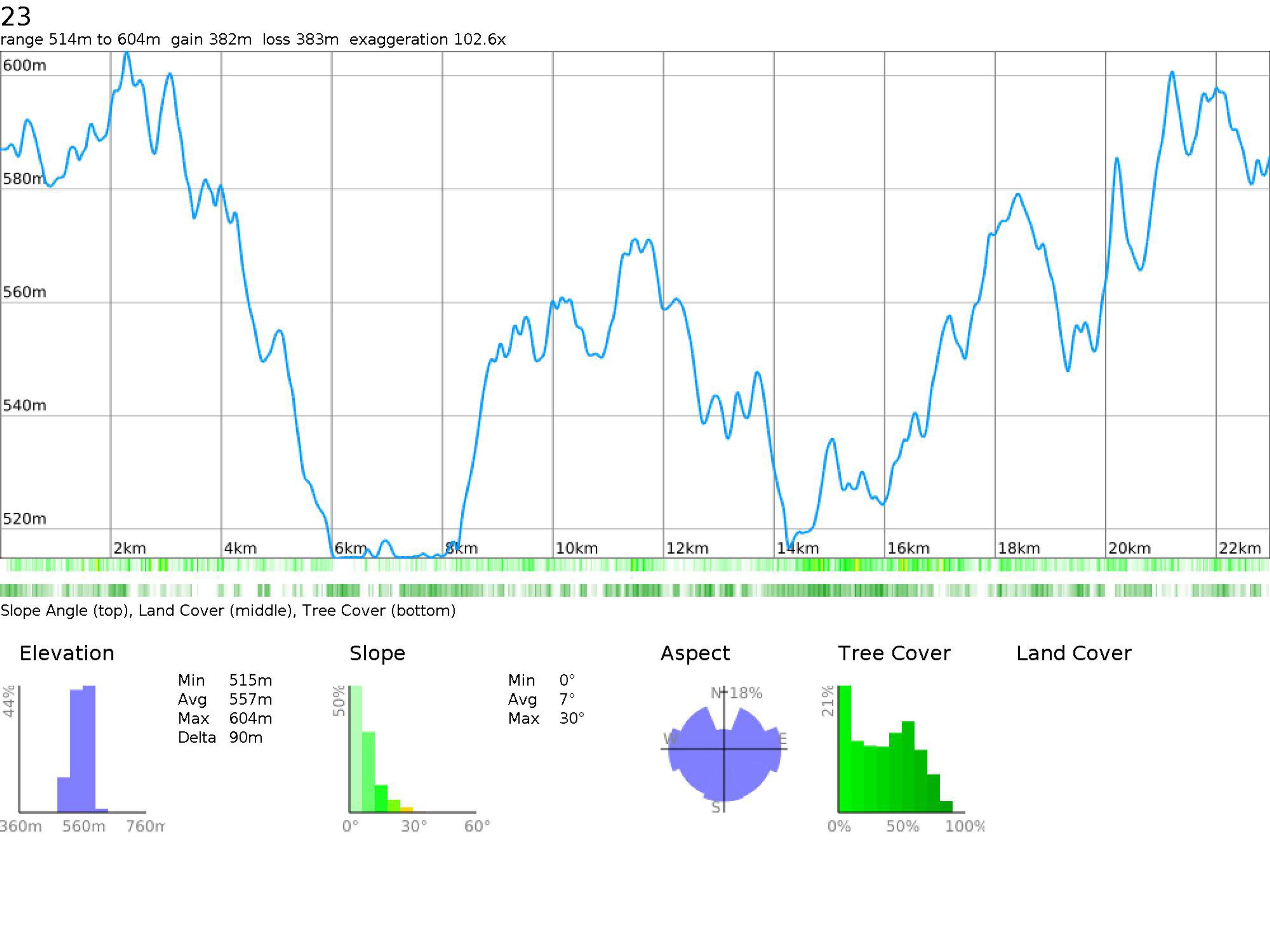Click the elevation Max 604m value

click(250, 718)
